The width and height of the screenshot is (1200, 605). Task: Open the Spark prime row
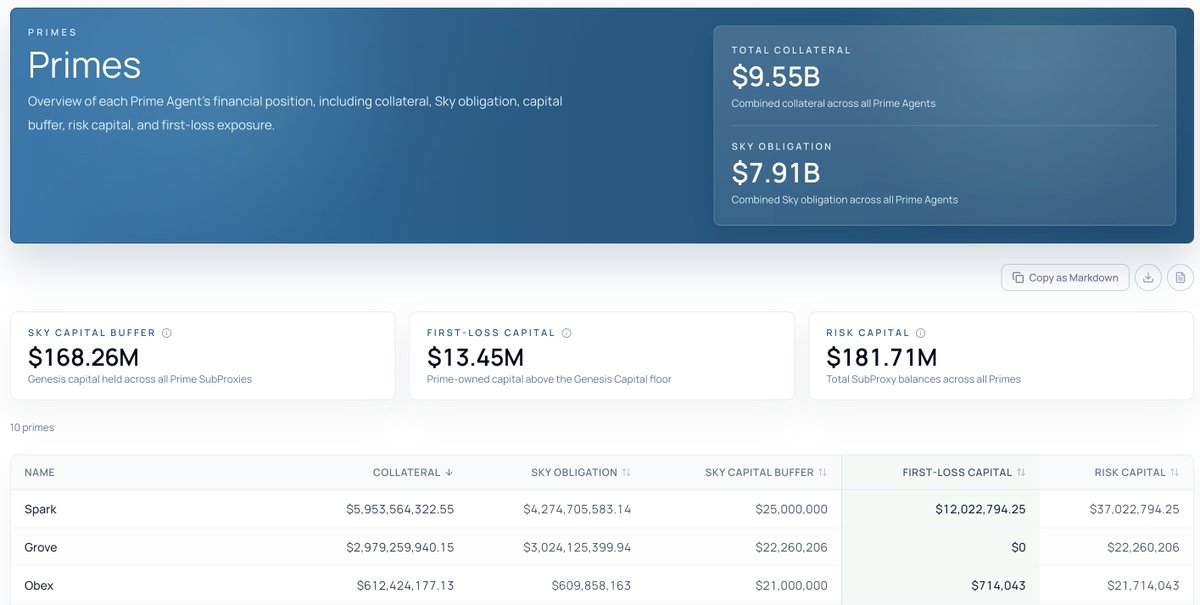602,509
